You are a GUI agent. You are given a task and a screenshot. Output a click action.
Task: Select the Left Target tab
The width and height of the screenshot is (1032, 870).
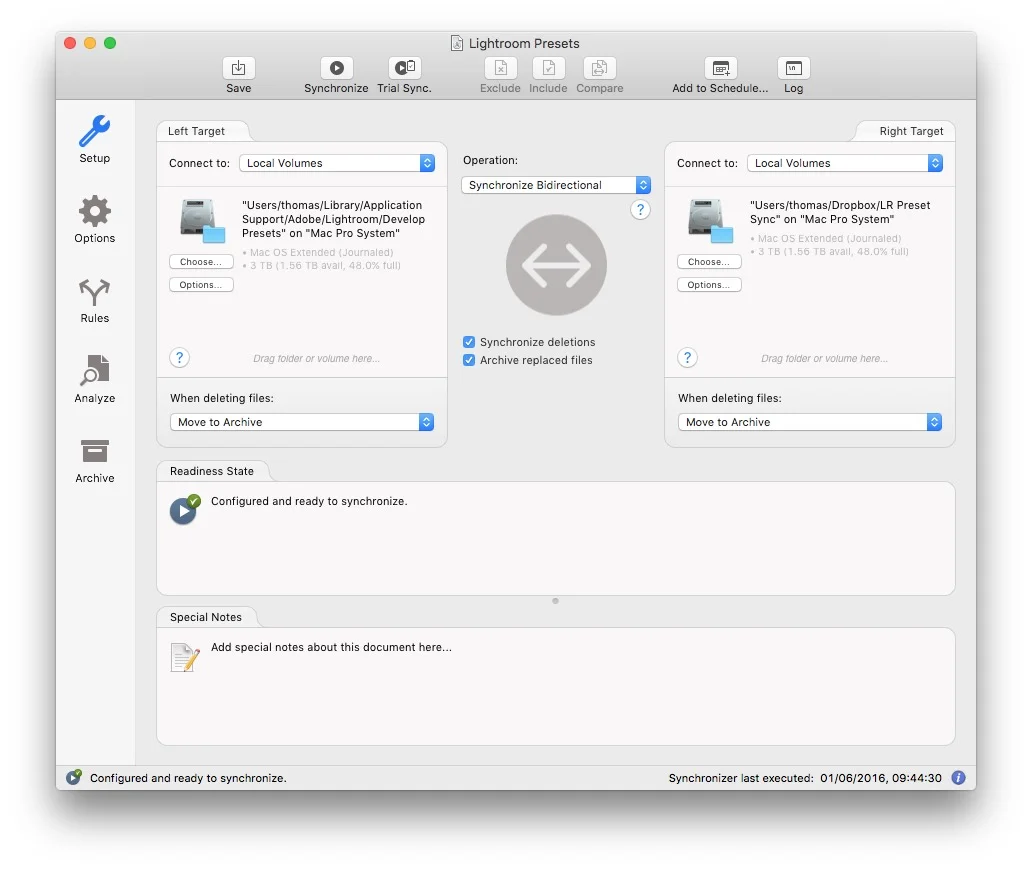[x=196, y=131]
